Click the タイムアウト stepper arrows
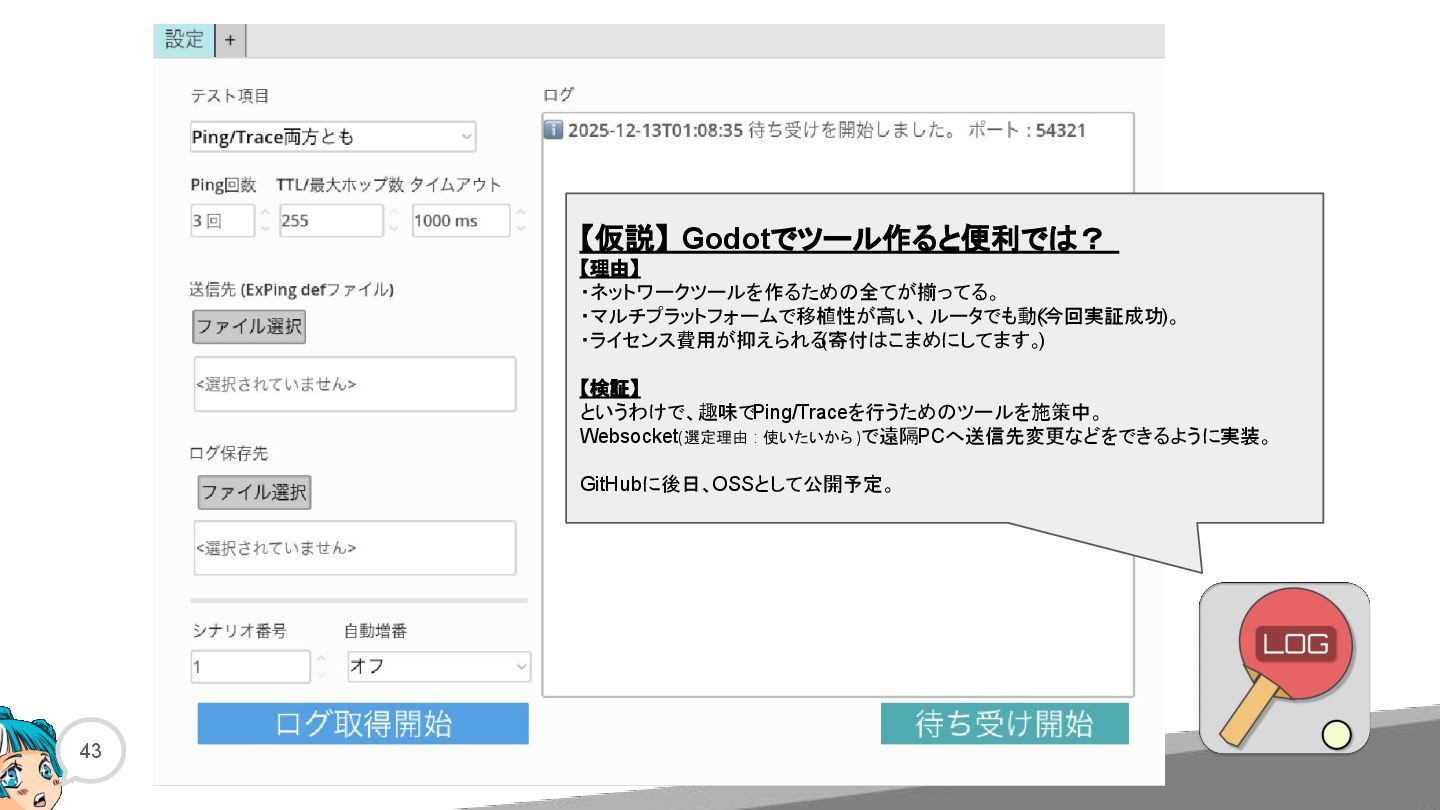The height and width of the screenshot is (810, 1440). coord(521,221)
